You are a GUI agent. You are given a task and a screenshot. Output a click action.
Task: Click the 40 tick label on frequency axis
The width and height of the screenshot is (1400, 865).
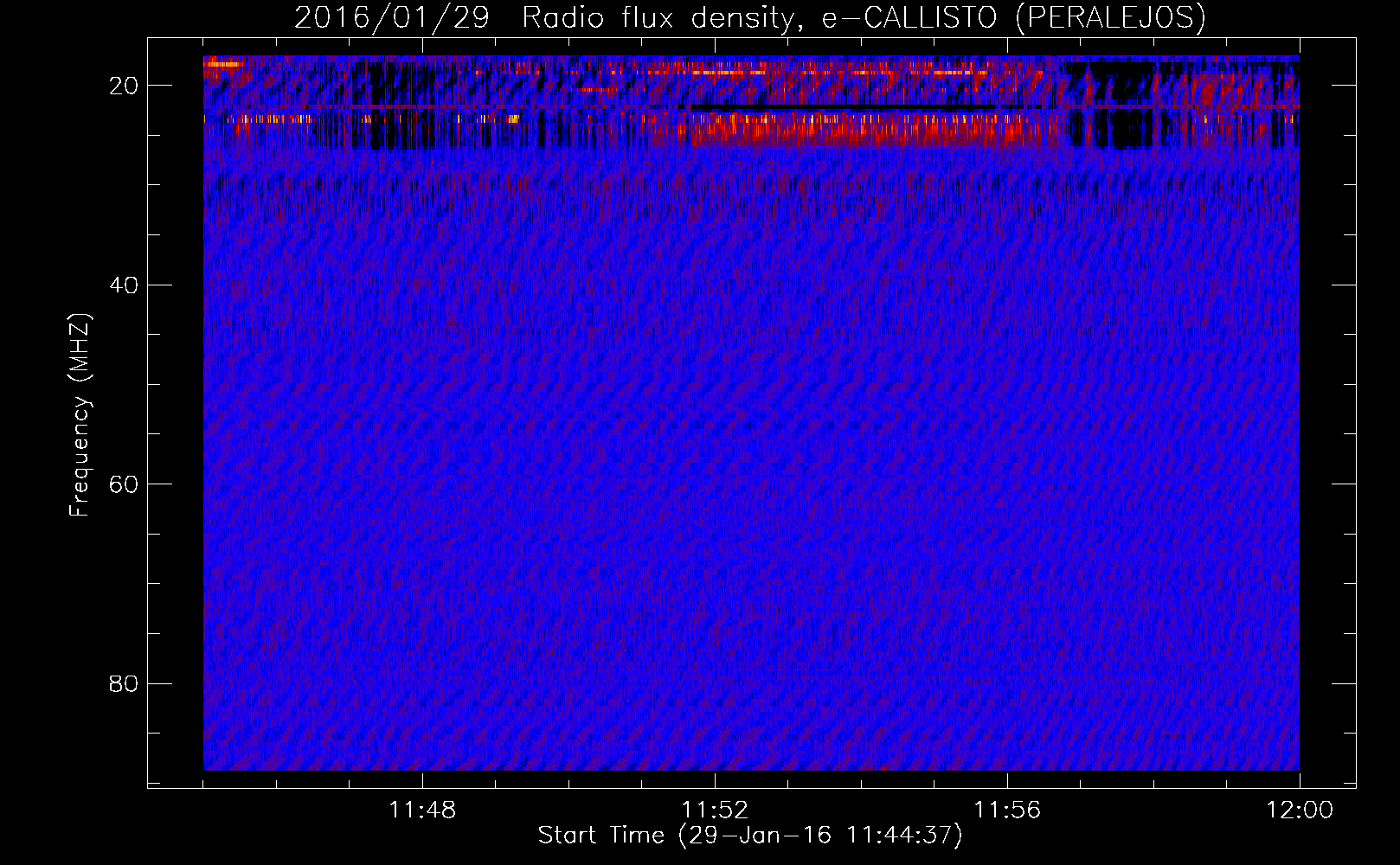coord(124,285)
